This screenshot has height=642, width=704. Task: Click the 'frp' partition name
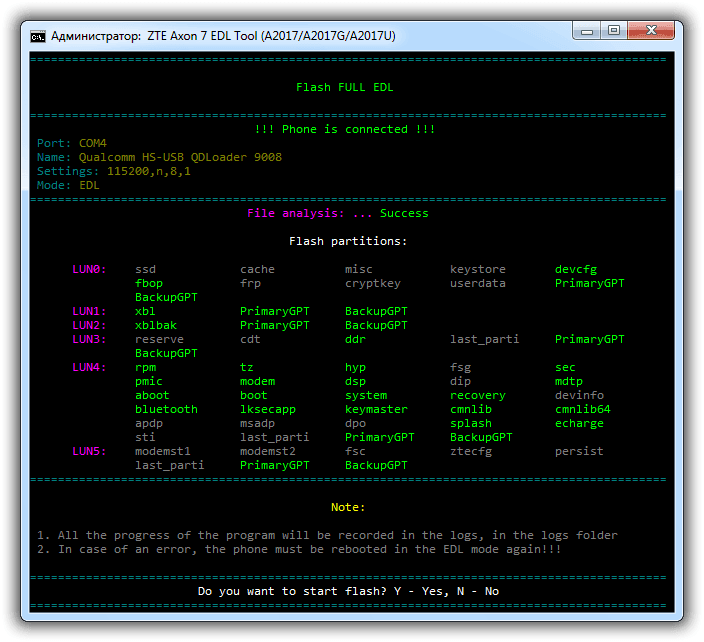click(250, 283)
